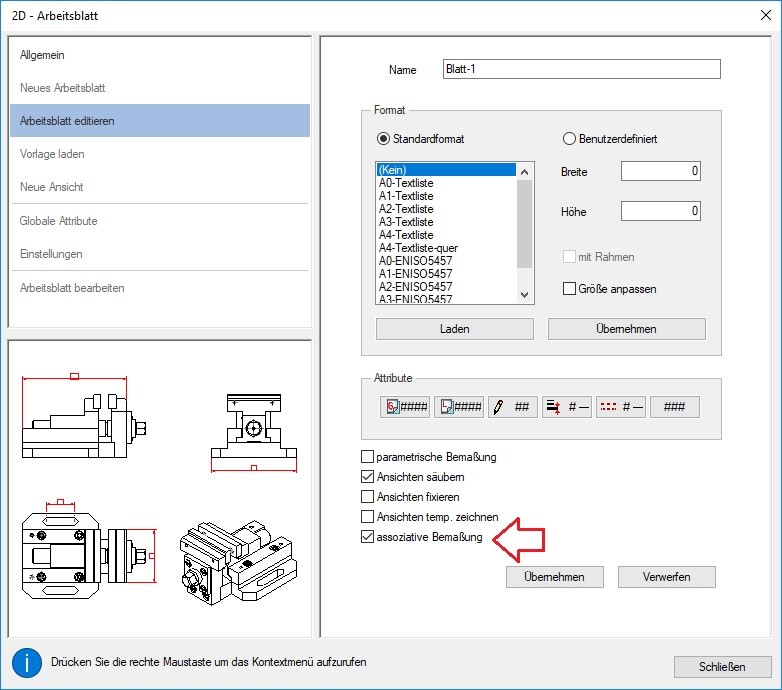This screenshot has height=690, width=782.
Task: Click the first attribute button with red sheet icon
Action: [x=405, y=407]
